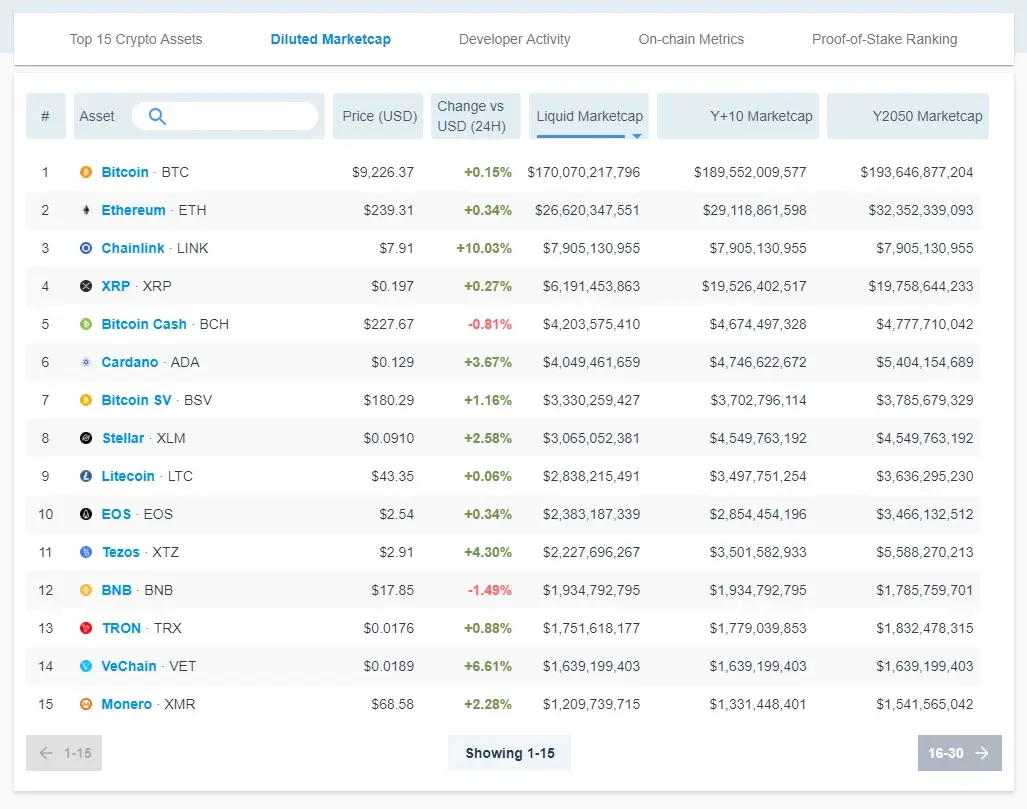Click the left arrow next to 1-15
This screenshot has height=809, width=1027.
pyautogui.click(x=46, y=753)
